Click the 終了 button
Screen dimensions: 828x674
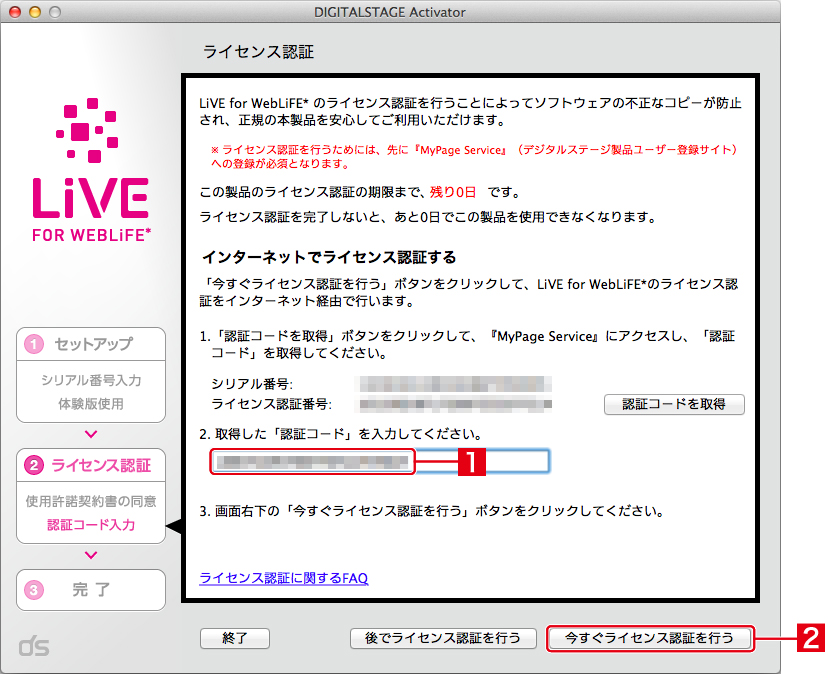(x=235, y=639)
